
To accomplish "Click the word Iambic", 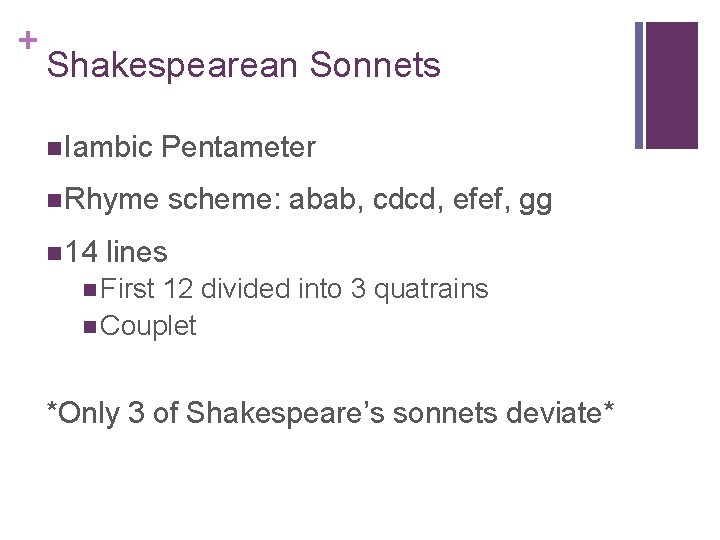I will click(x=107, y=148).
